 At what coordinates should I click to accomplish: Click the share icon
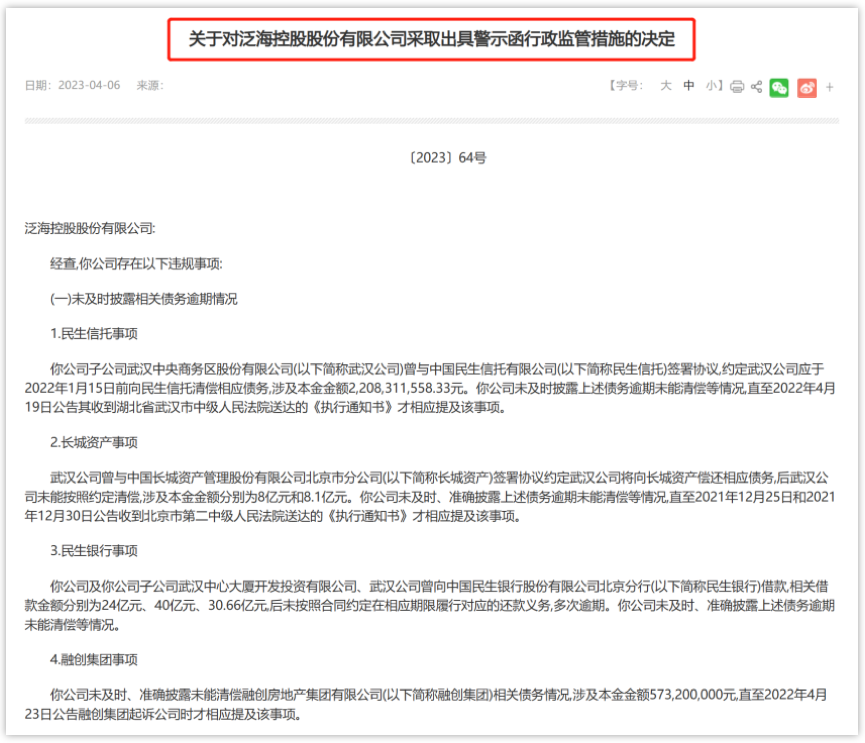(756, 87)
